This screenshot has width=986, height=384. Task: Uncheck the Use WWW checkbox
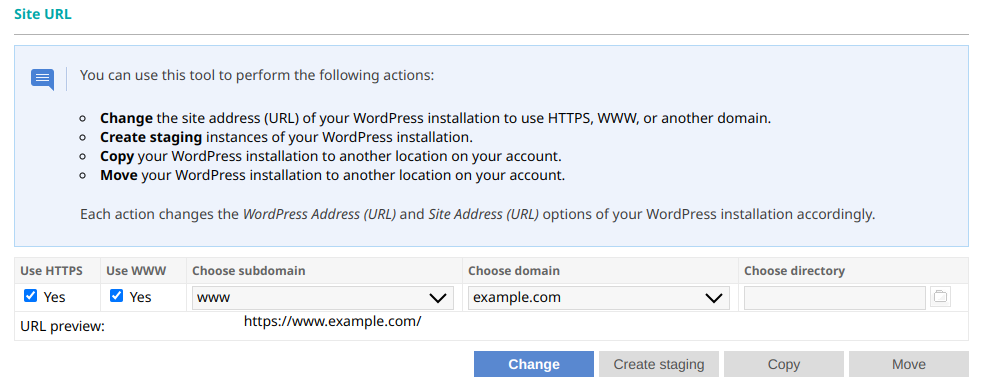click(116, 296)
